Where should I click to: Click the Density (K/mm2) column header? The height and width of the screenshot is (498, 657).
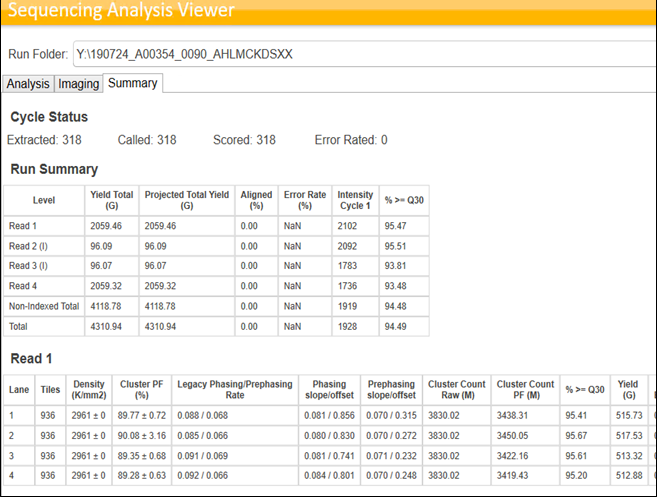[89, 390]
